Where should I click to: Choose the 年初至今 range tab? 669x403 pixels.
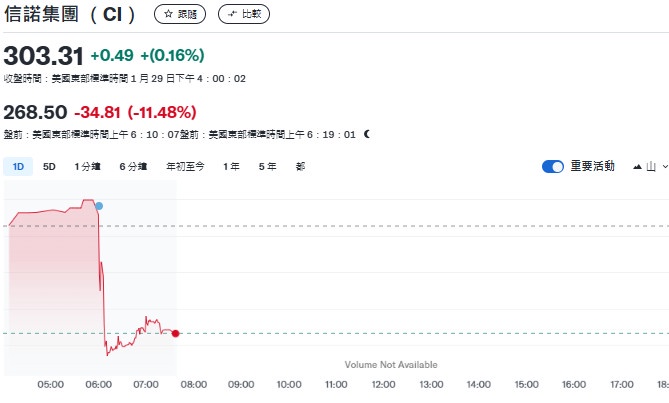click(x=185, y=166)
